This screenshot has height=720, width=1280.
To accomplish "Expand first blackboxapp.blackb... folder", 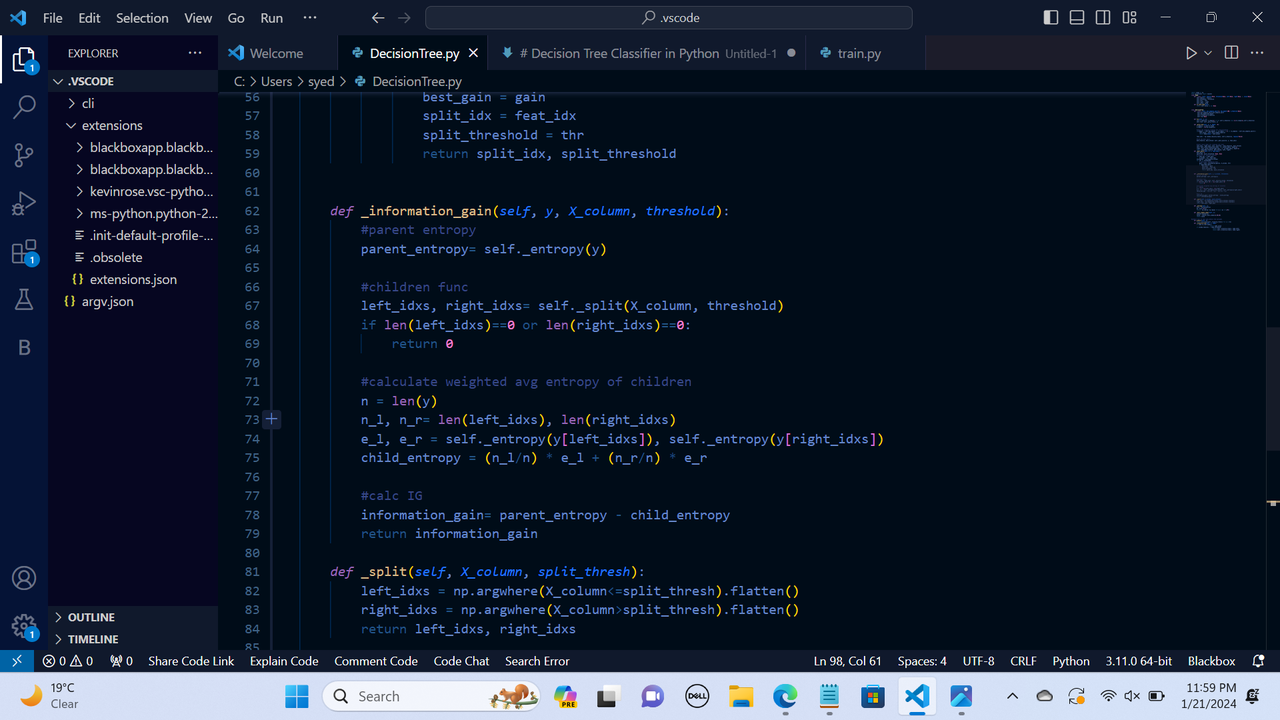I will 133,147.
